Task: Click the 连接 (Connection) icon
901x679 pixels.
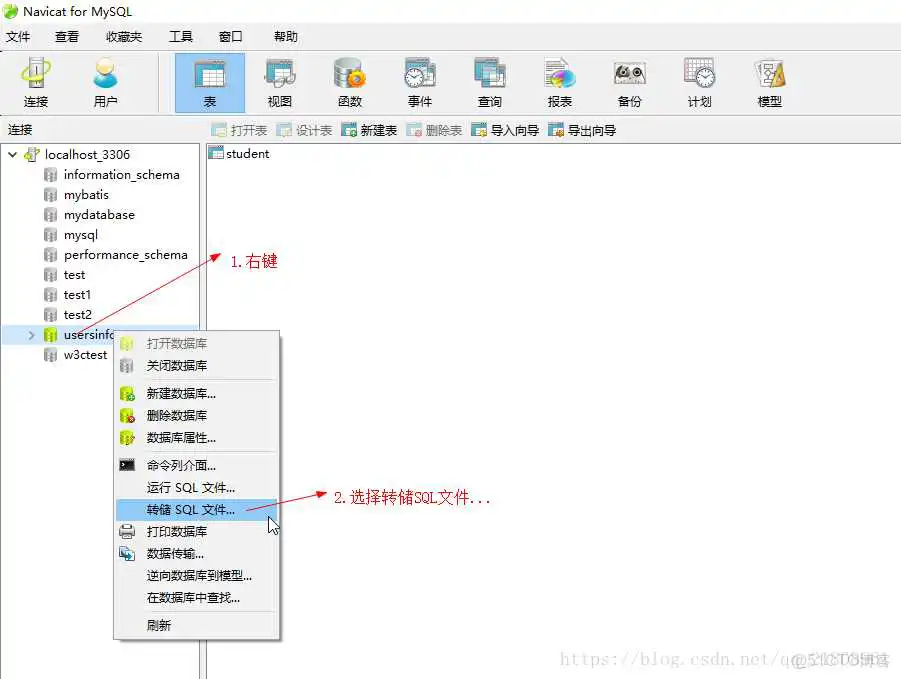Action: [36, 80]
